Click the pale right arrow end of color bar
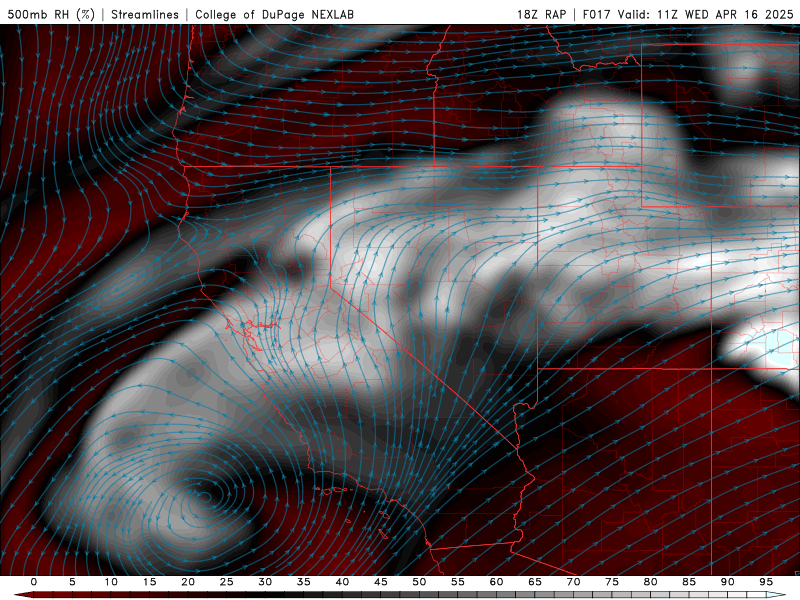Screen dimensions: 800x600 (x=776, y=595)
